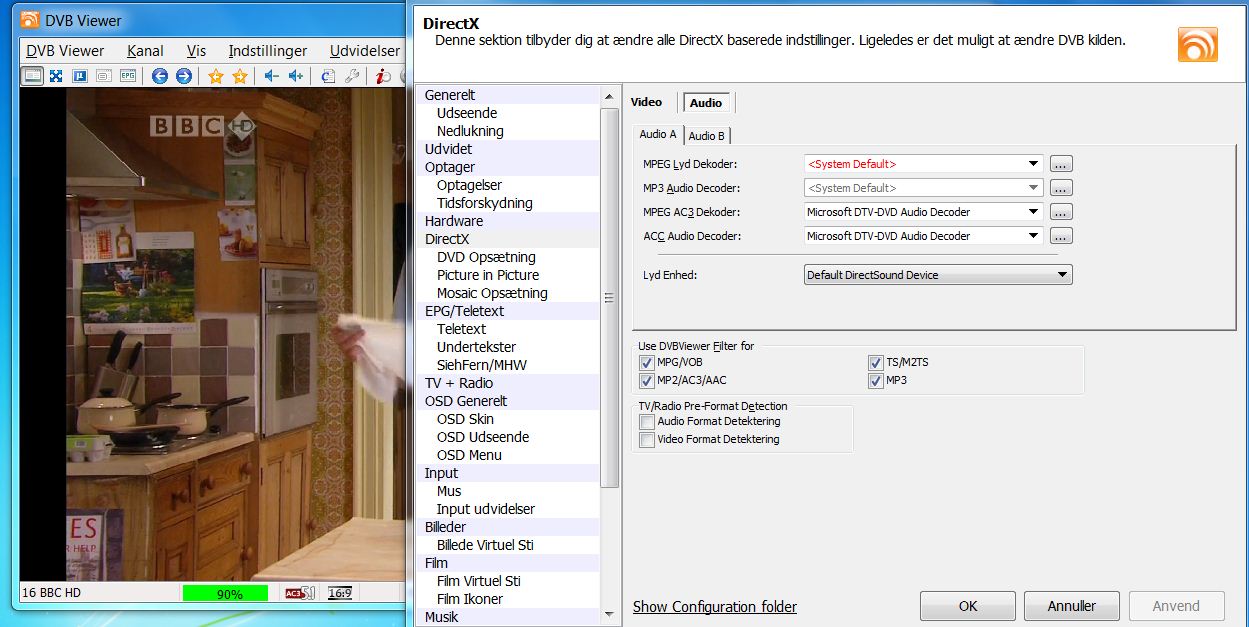The width and height of the screenshot is (1249, 627).
Task: Toggle the MP3 filter checkbox
Action: click(876, 380)
